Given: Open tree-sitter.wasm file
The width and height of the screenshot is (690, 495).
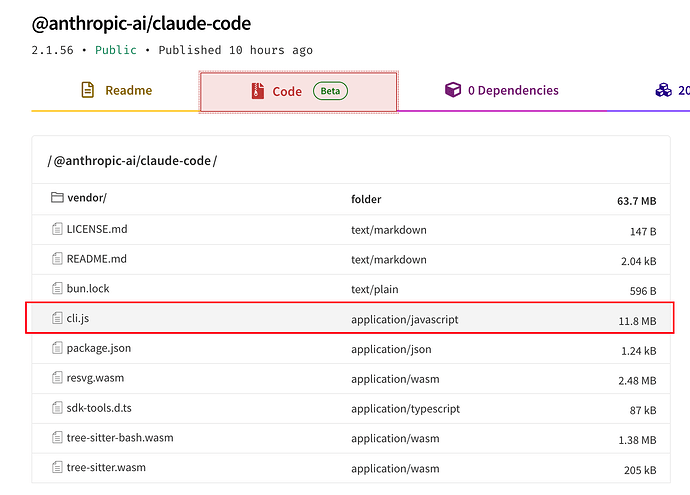Looking at the screenshot, I should click(106, 467).
